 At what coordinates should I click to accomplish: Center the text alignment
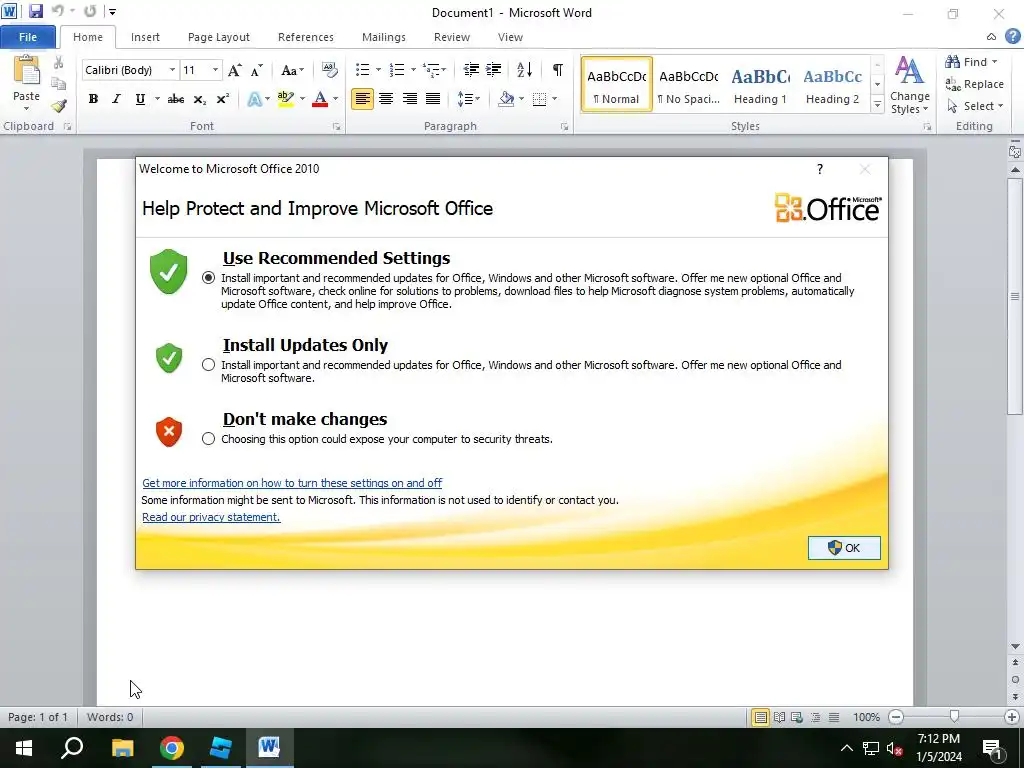pyautogui.click(x=386, y=99)
